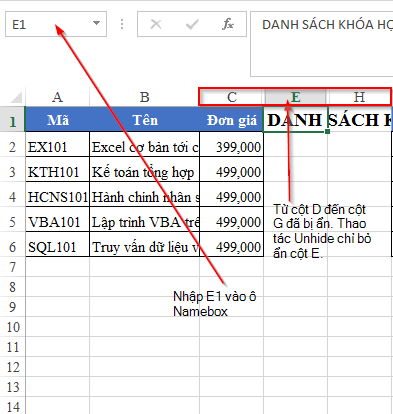
Task: Select row 4 header
Action: click(x=13, y=195)
